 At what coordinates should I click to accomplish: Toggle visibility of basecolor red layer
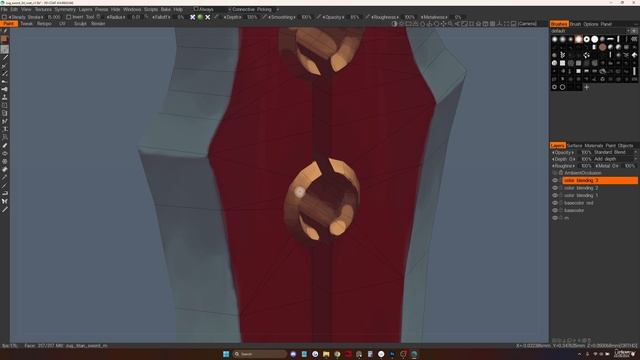(555, 203)
